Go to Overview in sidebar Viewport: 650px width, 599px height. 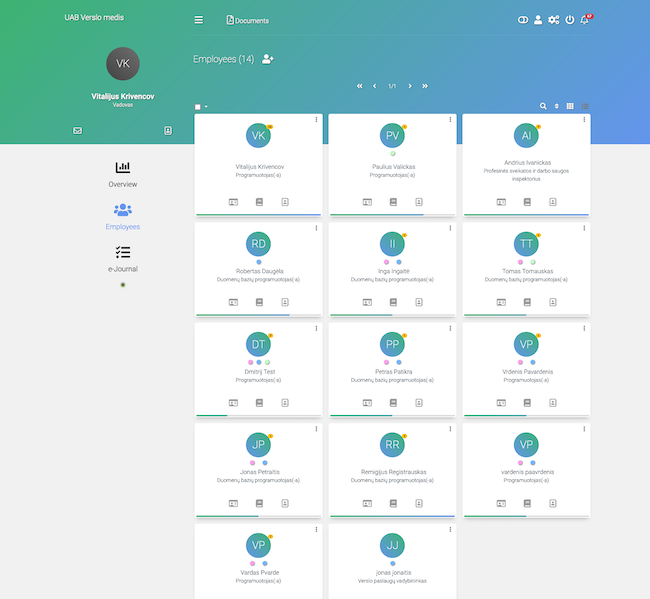(123, 174)
